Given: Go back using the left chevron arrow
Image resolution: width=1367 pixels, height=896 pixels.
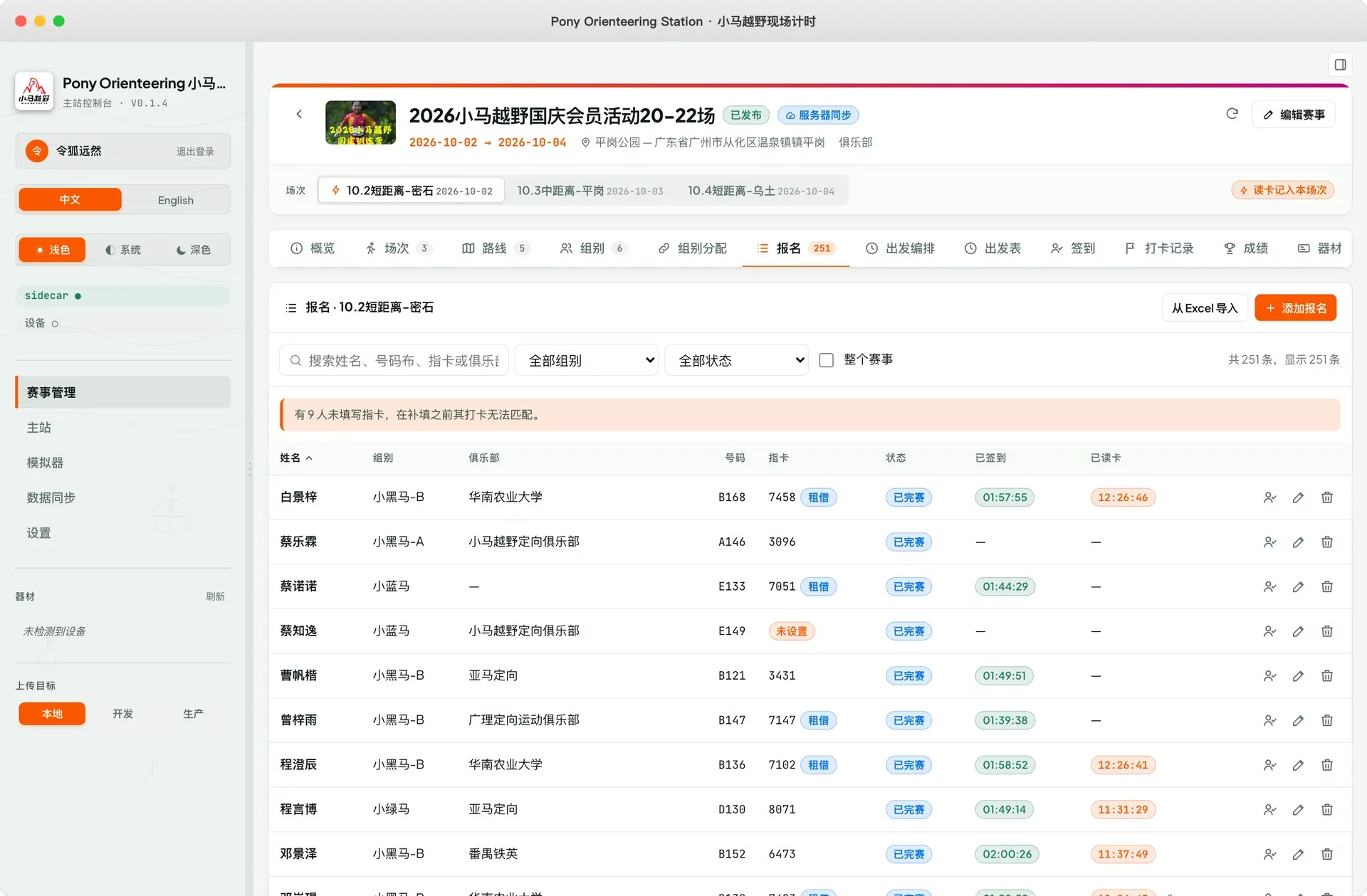Looking at the screenshot, I should click(299, 114).
